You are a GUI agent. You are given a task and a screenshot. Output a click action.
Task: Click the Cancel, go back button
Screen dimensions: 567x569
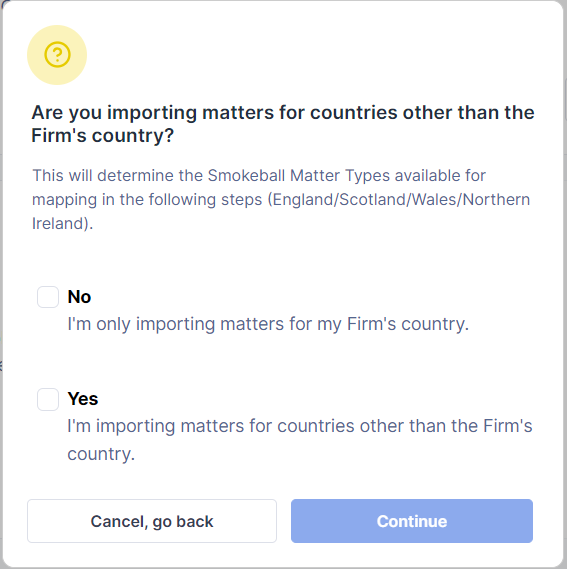[x=152, y=521]
